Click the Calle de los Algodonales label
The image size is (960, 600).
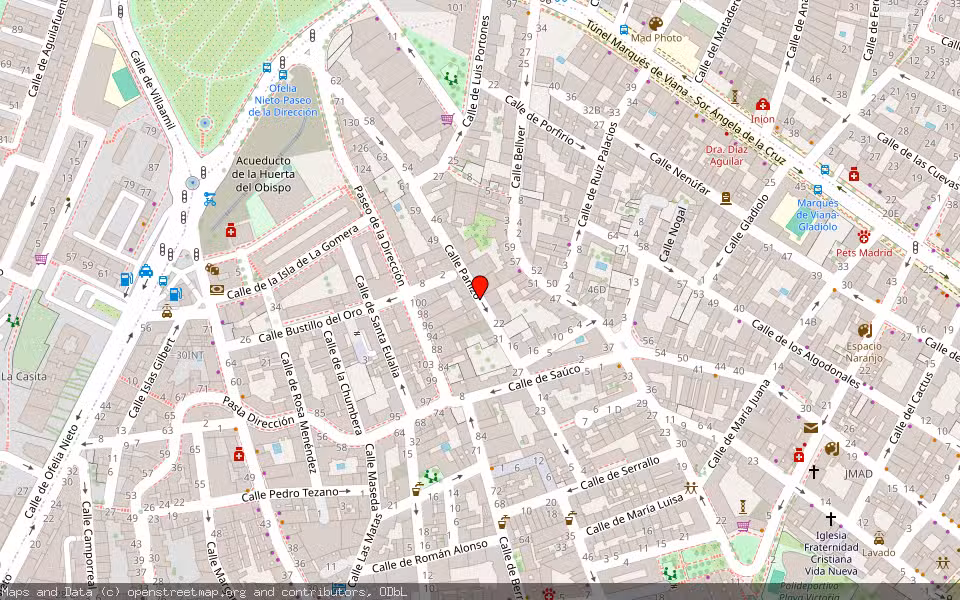coord(806,353)
